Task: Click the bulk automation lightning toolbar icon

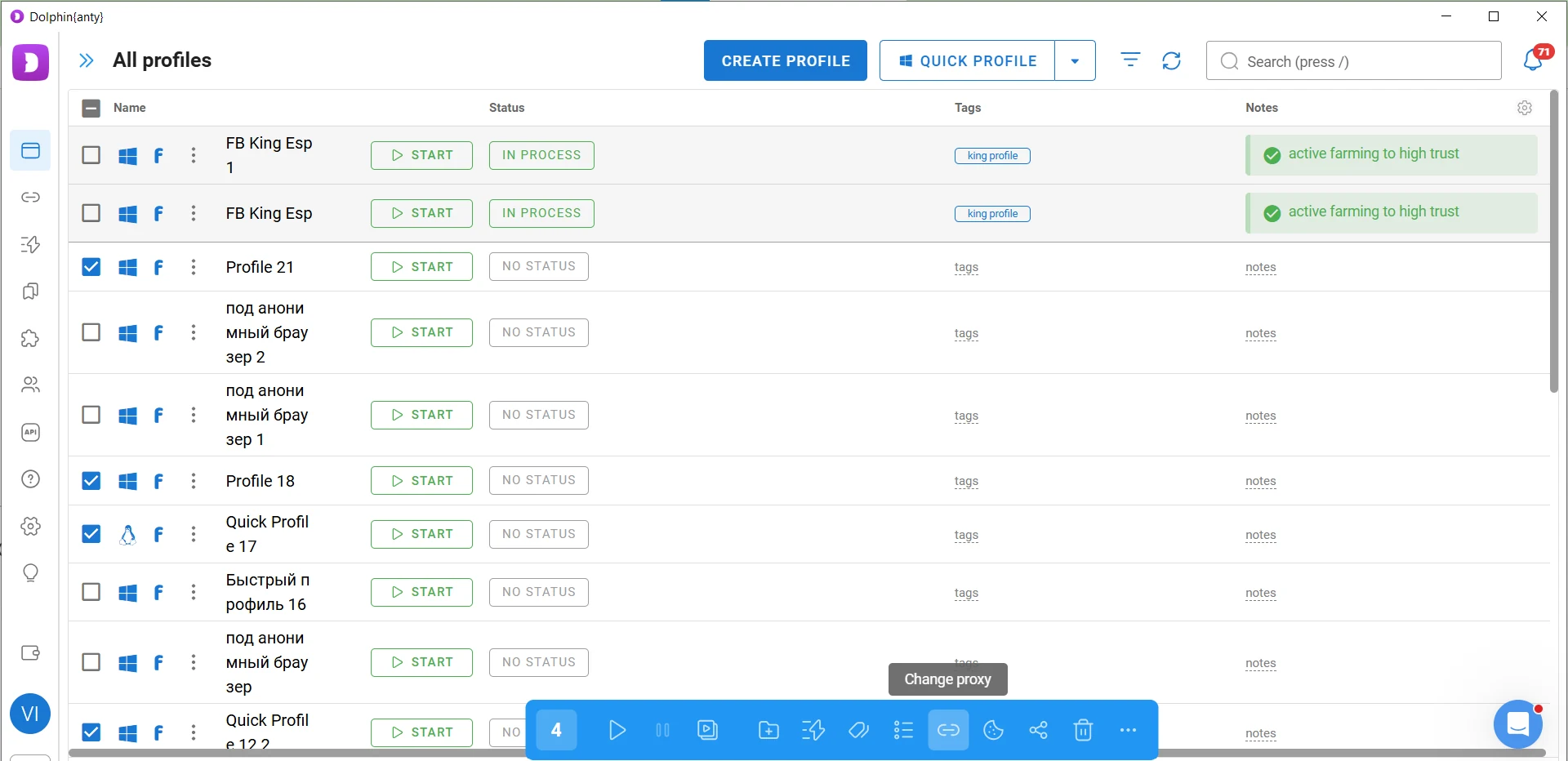Action: pyautogui.click(x=813, y=730)
